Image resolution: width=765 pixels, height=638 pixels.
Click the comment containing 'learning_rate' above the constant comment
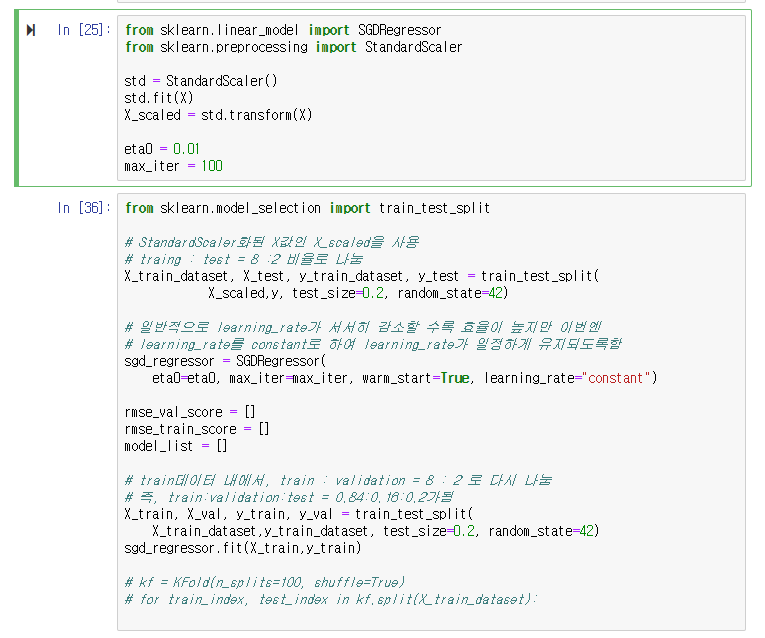point(363,327)
